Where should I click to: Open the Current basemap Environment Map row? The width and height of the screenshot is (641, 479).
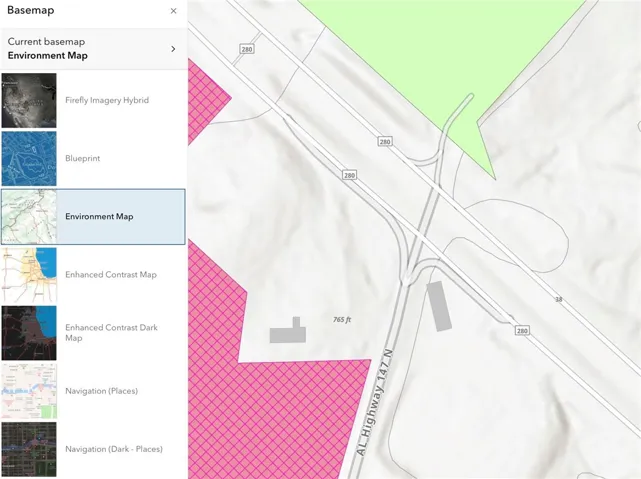92,48
